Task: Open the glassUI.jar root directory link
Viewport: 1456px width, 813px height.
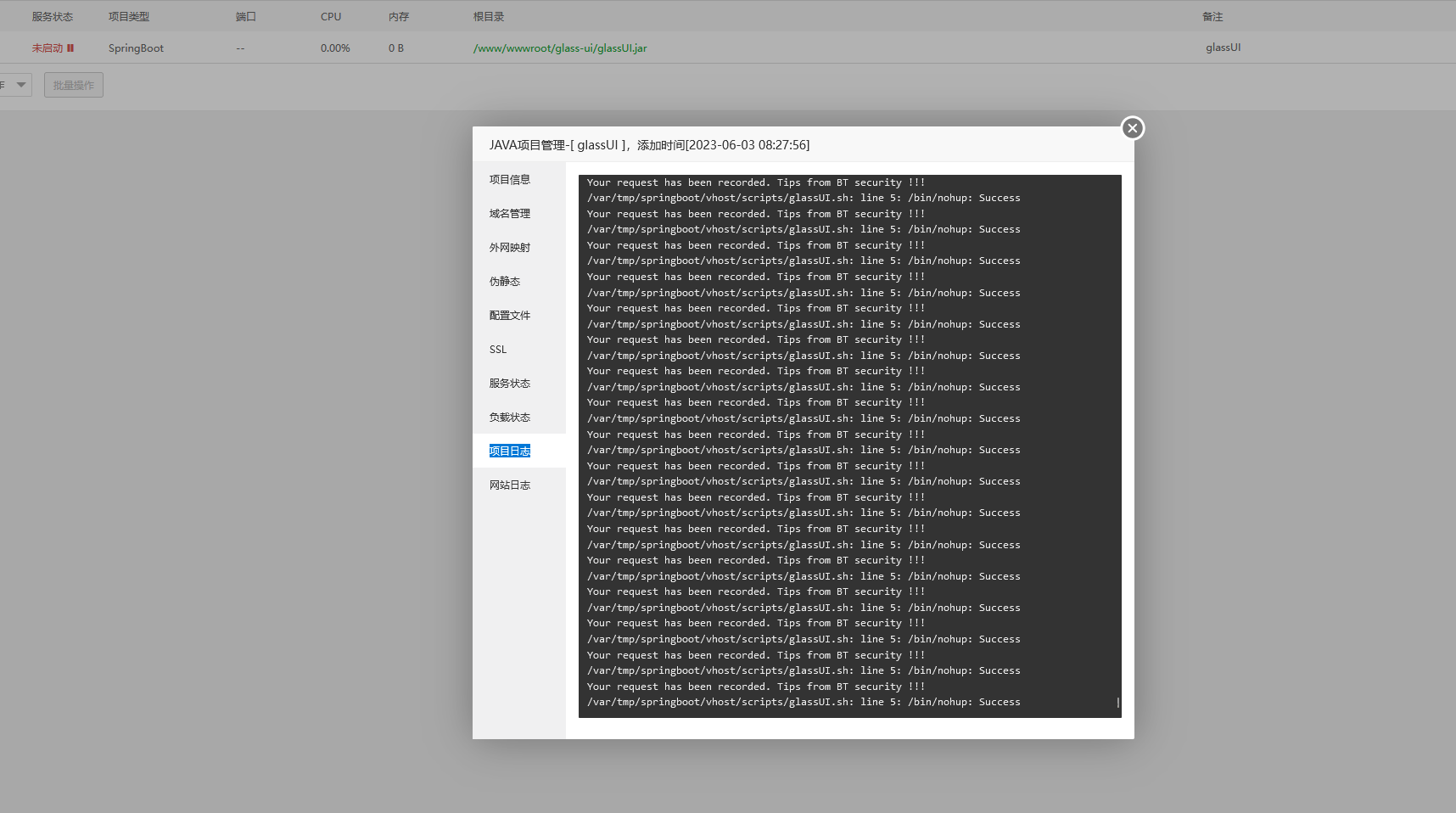Action: (x=560, y=48)
